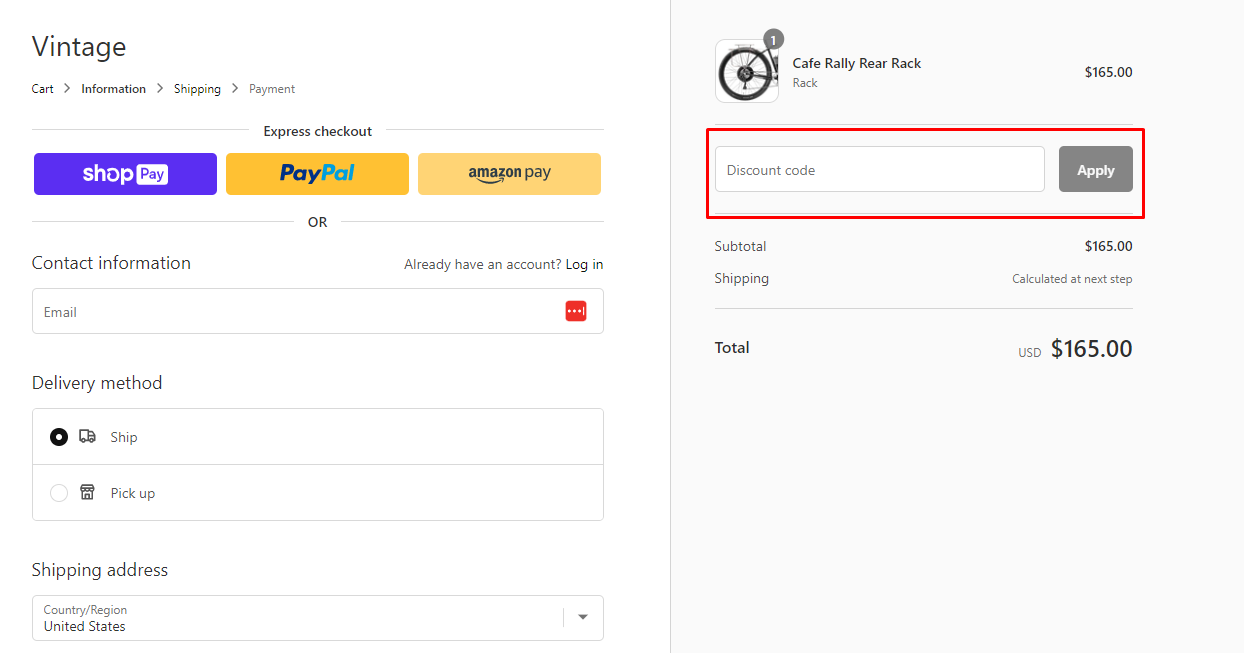
Task: Click the store icon next to Pick up
Action: (87, 492)
